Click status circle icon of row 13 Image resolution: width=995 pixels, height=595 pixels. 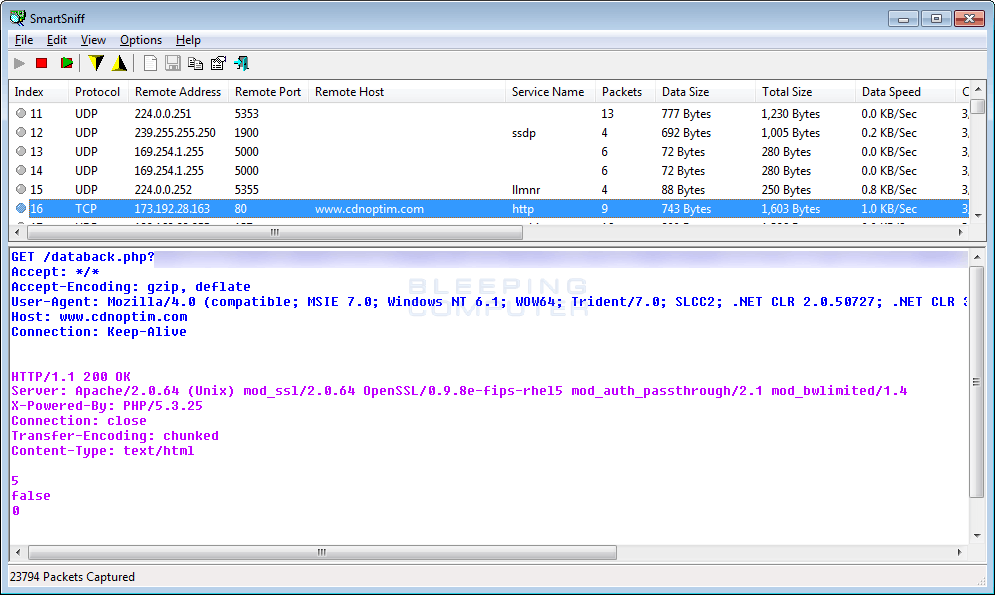coord(21,152)
